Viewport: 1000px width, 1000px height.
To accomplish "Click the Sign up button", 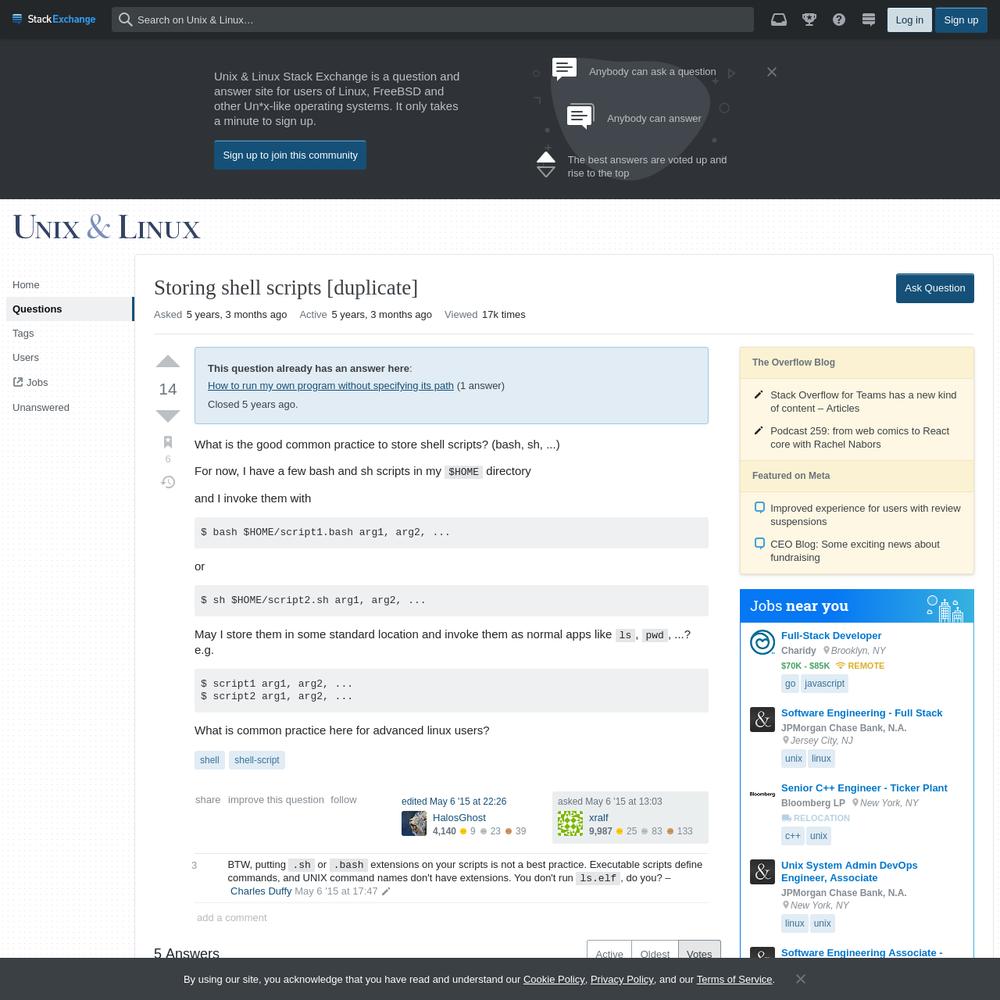I will click(961, 20).
